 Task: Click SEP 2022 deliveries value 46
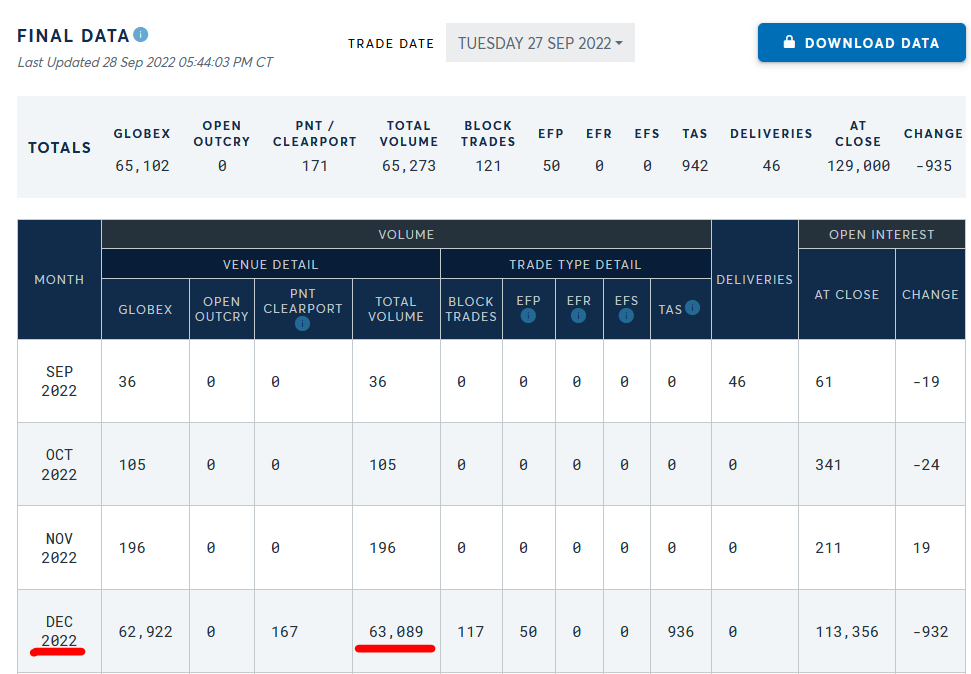737,382
